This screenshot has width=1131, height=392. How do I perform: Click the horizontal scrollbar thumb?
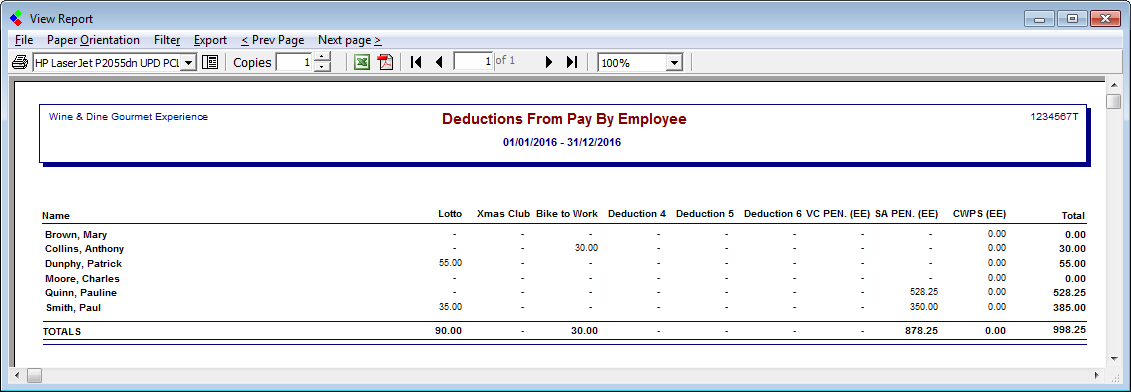35,375
